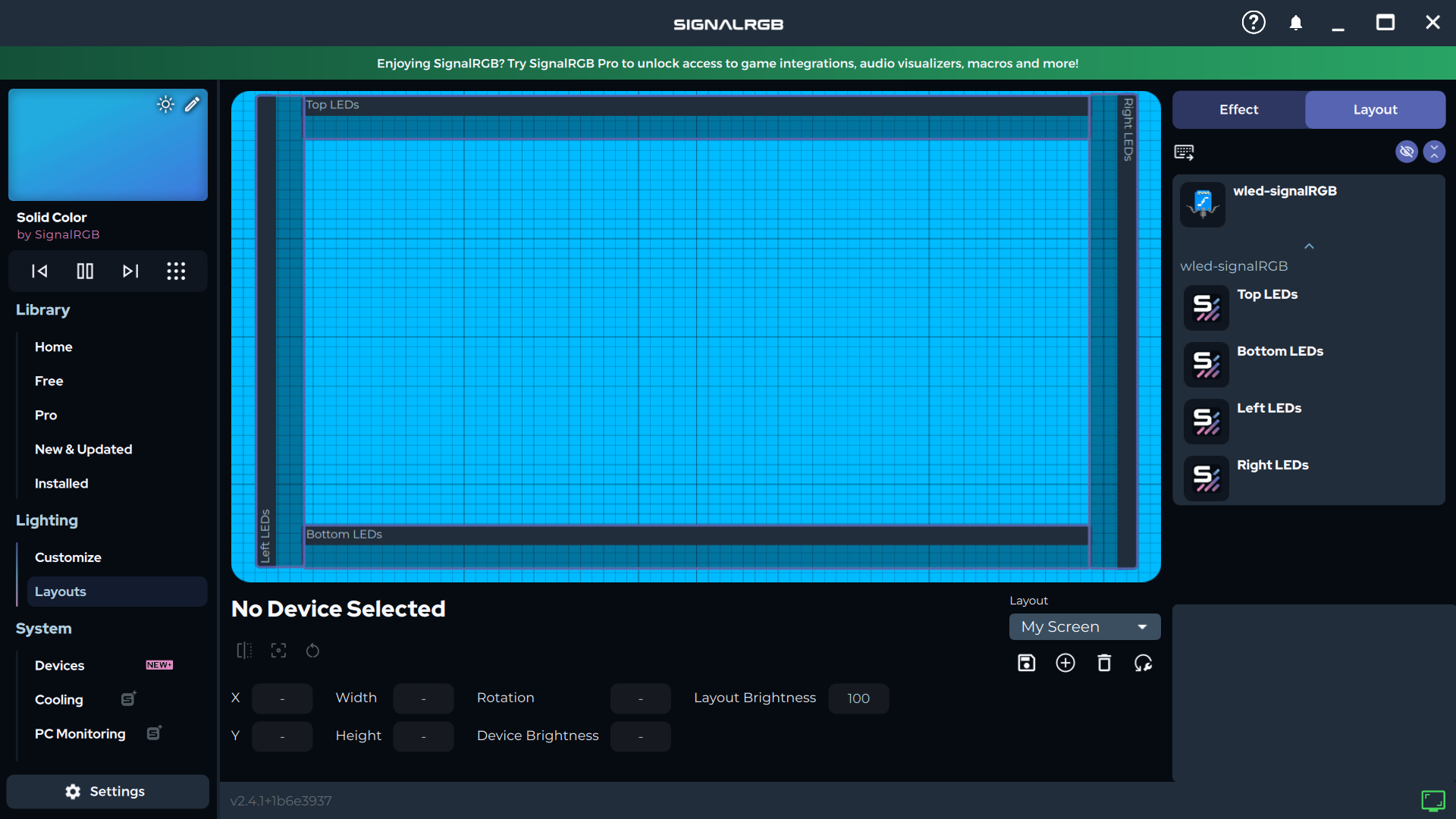This screenshot has height=819, width=1456.
Task: Pause the current effect
Action: pos(85,271)
